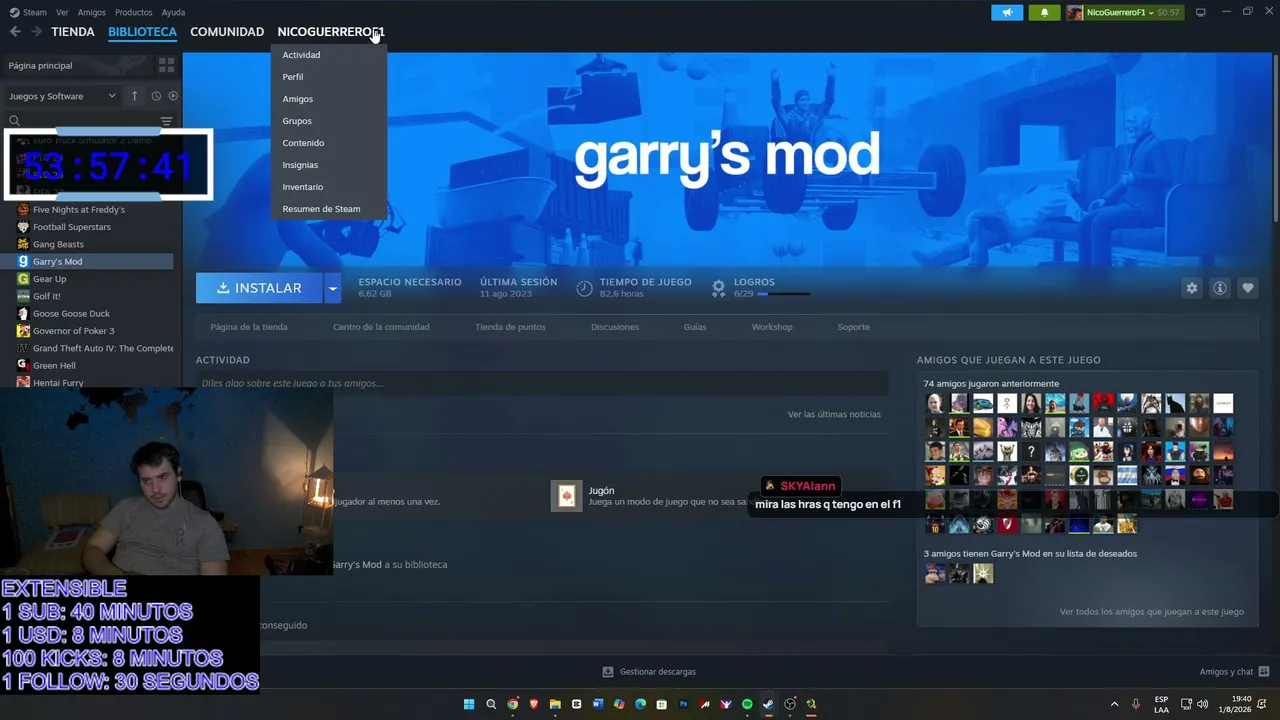
Task: Expand the install options arrow beside INSTALAR
Action: coord(333,288)
